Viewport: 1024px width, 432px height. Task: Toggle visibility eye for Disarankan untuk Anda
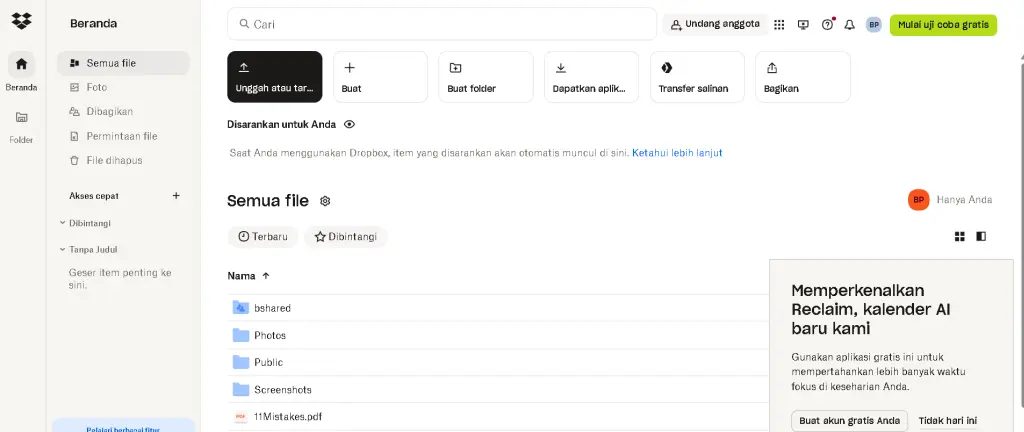(349, 125)
